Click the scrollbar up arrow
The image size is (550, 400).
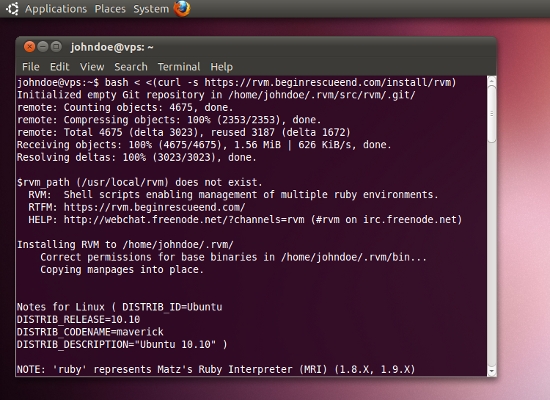coord(492,81)
